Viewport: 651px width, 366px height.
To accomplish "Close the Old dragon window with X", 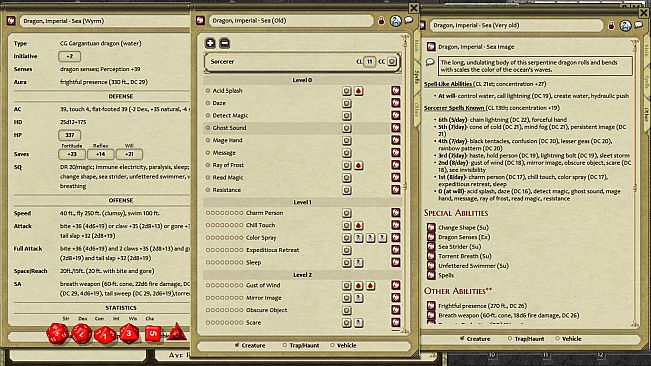I will pos(414,8).
